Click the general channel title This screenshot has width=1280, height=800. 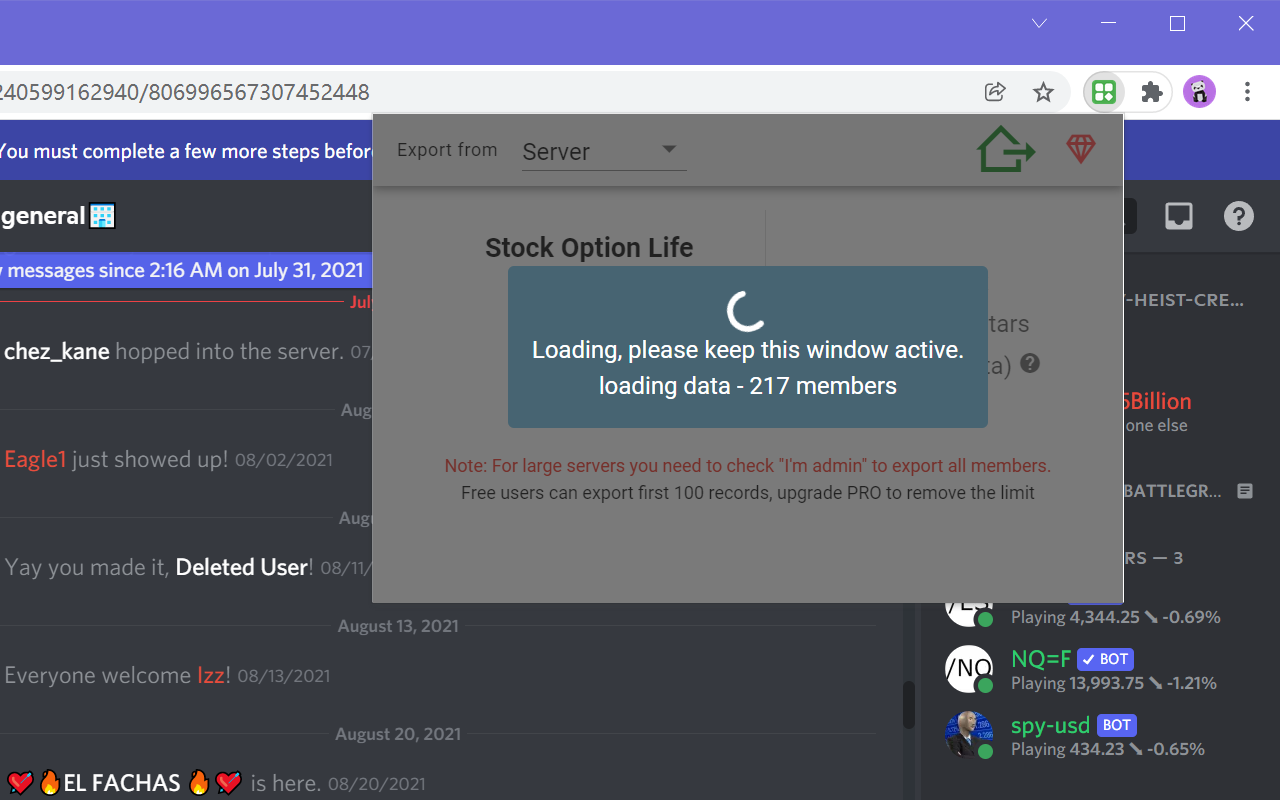point(44,215)
